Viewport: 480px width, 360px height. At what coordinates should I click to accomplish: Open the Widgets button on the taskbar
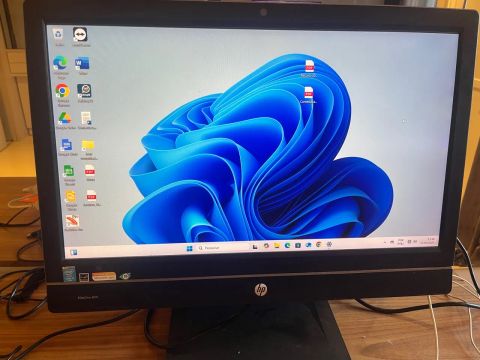74,253
